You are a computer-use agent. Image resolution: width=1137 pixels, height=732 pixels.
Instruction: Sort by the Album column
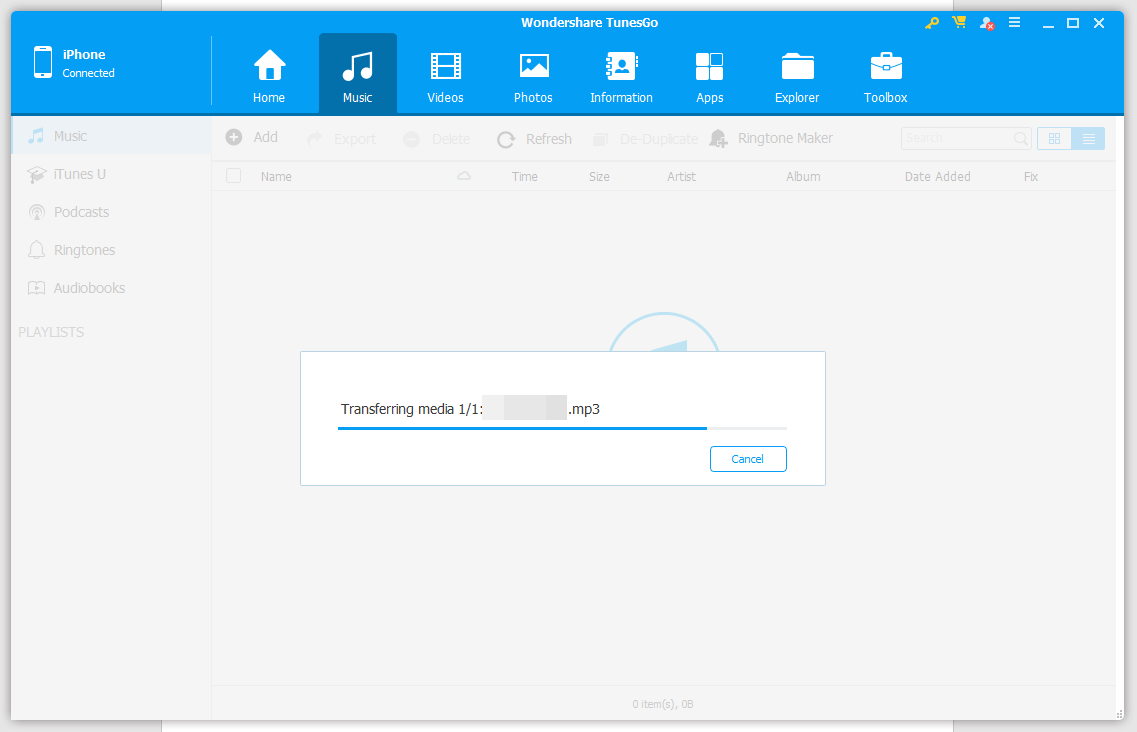(803, 176)
